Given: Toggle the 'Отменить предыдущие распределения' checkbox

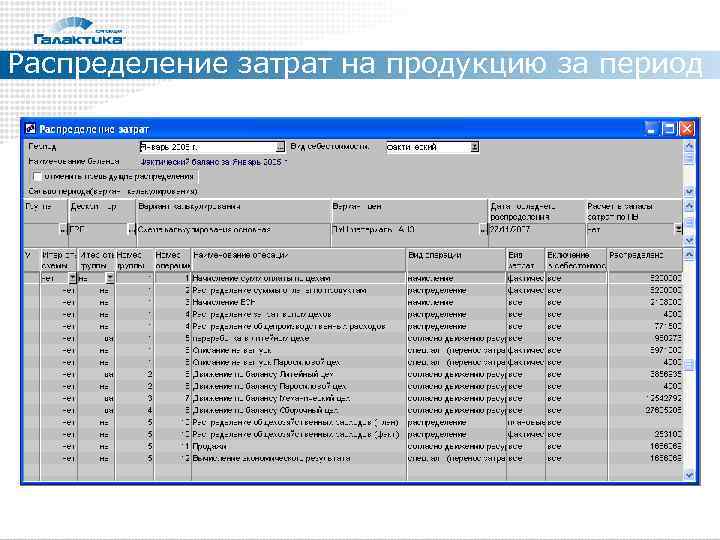Looking at the screenshot, I should point(38,176).
